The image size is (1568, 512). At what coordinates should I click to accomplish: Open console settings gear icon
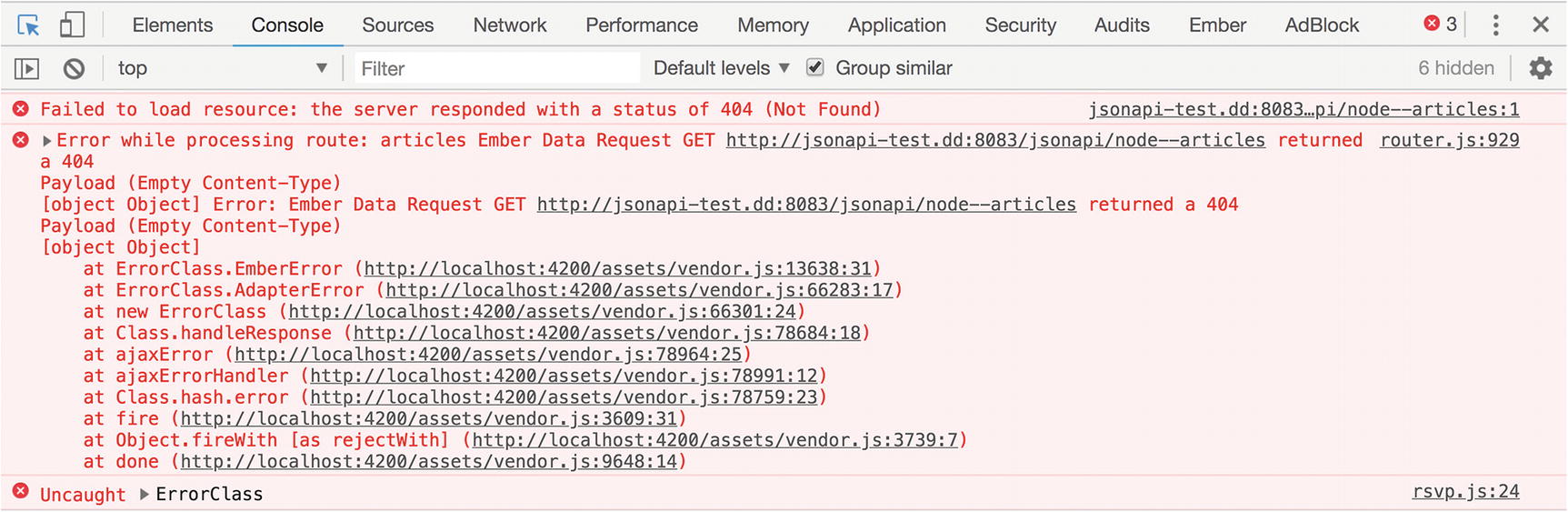pyautogui.click(x=1541, y=68)
